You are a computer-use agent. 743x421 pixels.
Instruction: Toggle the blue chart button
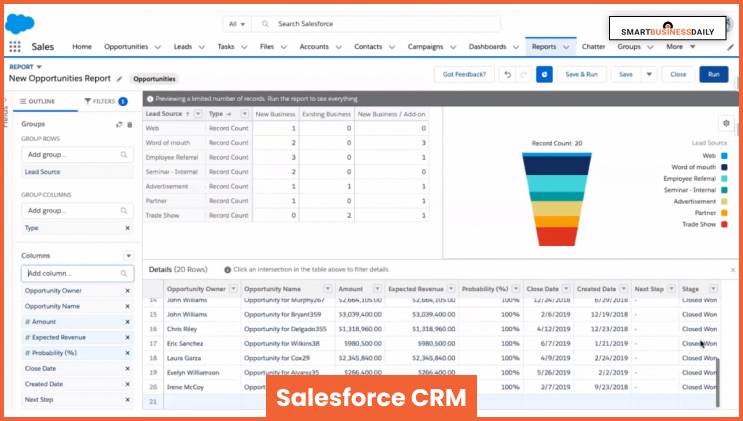point(544,74)
